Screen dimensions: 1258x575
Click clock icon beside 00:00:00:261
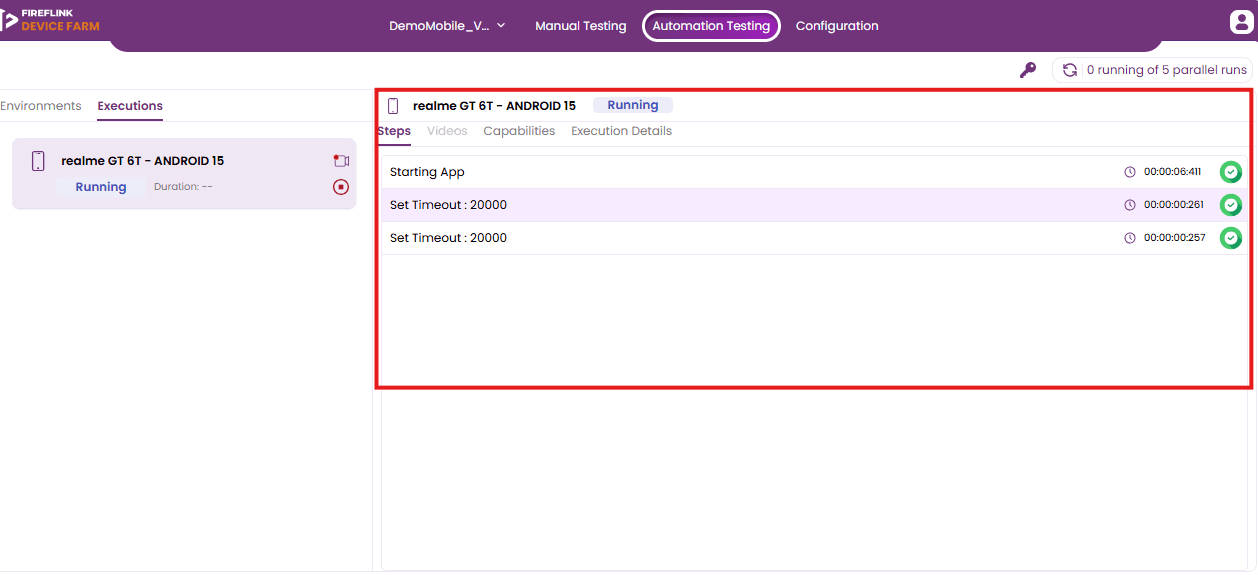(1130, 205)
